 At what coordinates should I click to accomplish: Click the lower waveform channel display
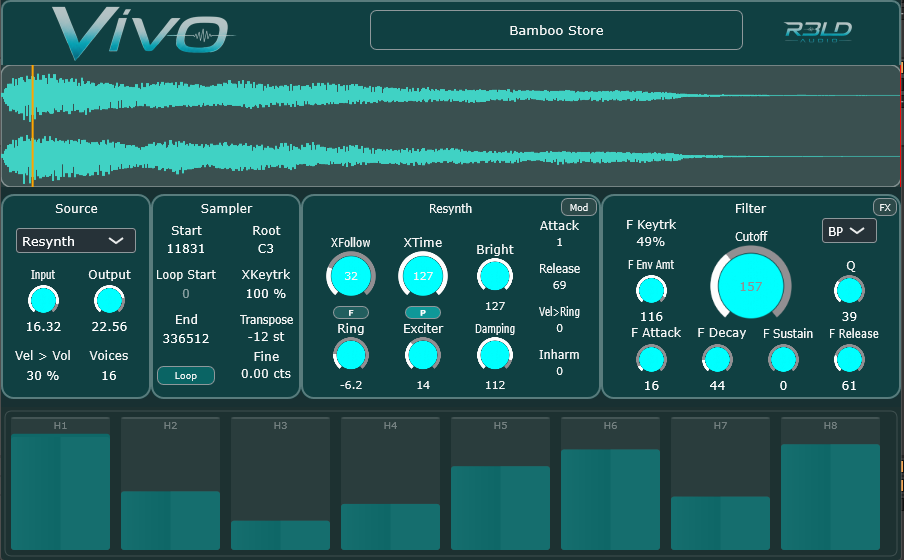[x=450, y=157]
